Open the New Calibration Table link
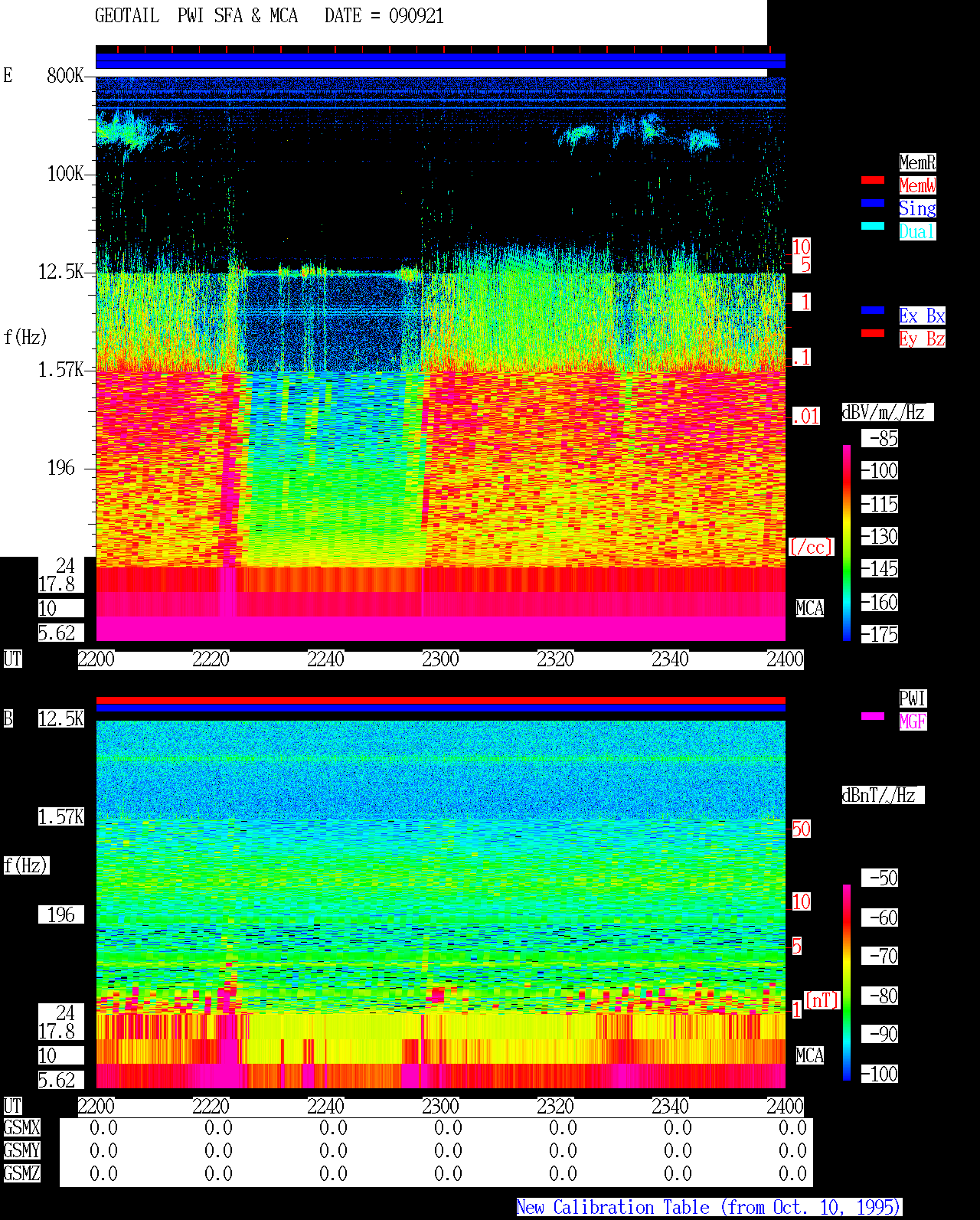The width and height of the screenshot is (980, 1220). [709, 1208]
